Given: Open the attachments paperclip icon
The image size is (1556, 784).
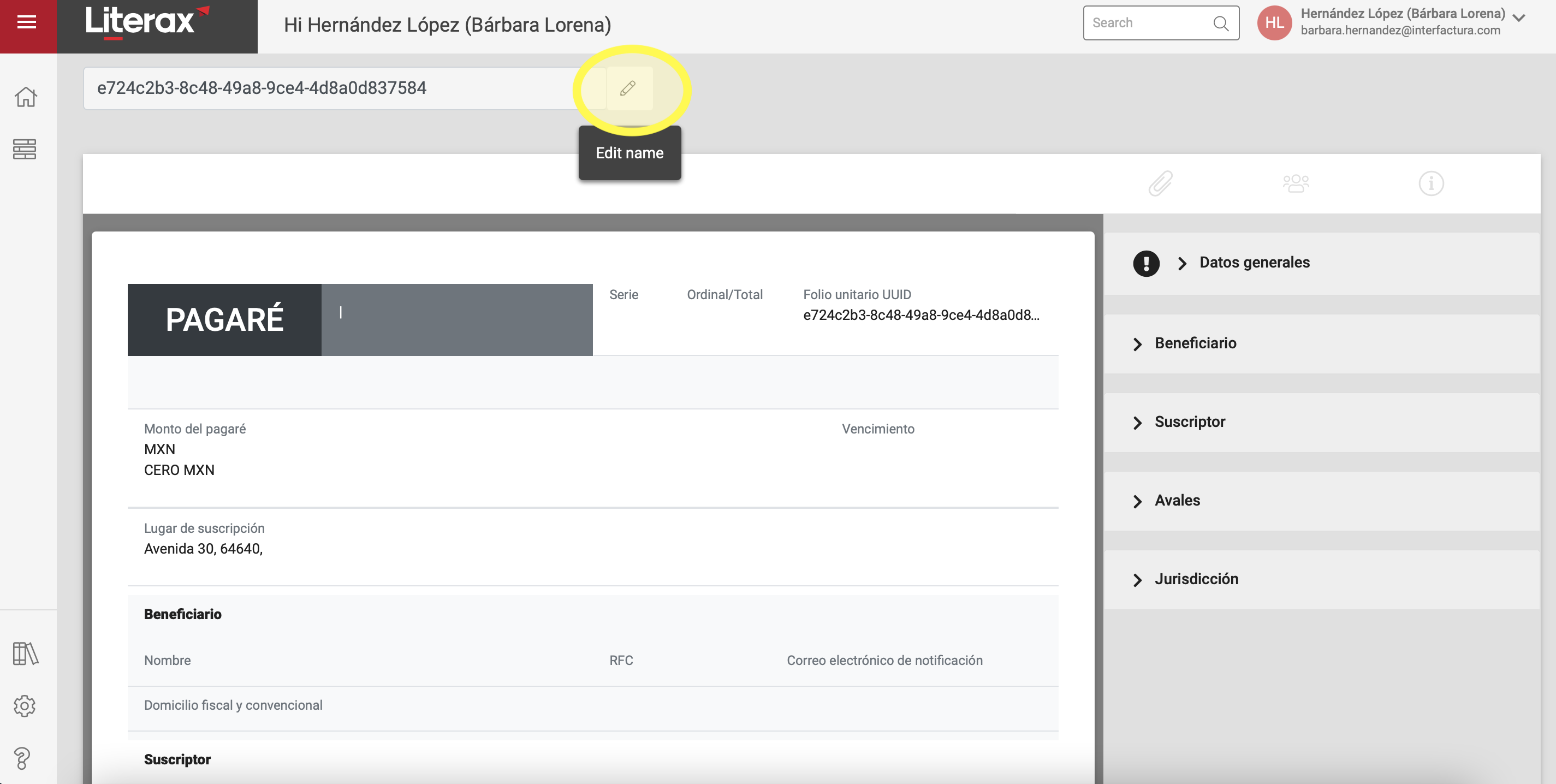Looking at the screenshot, I should [1160, 183].
